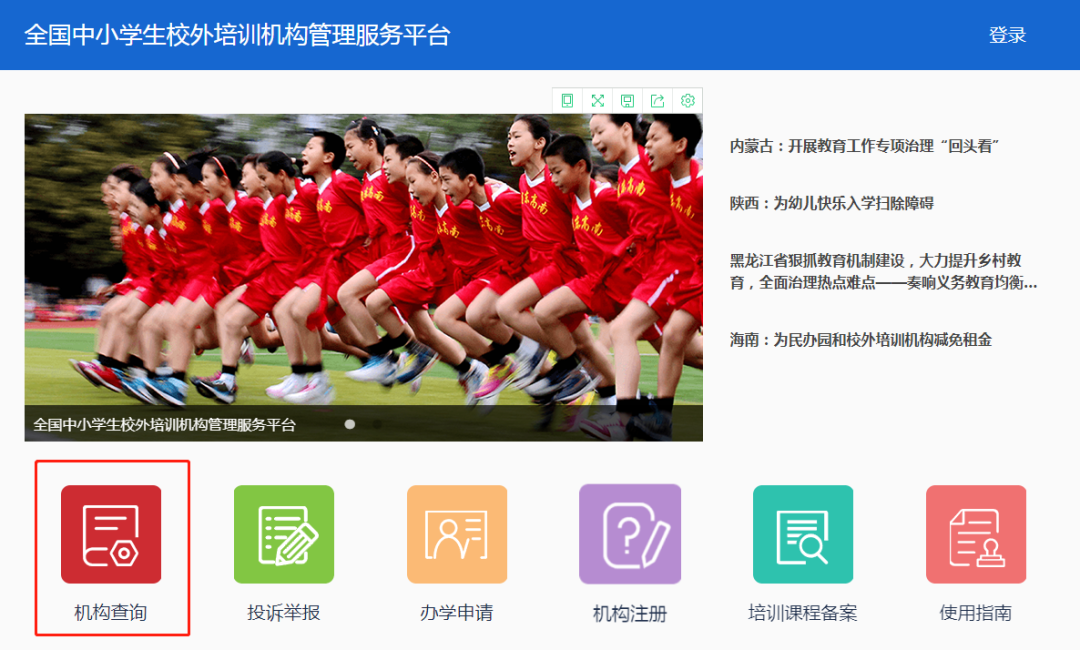Open the gear settings icon
The width and height of the screenshot is (1080, 650).
click(688, 100)
